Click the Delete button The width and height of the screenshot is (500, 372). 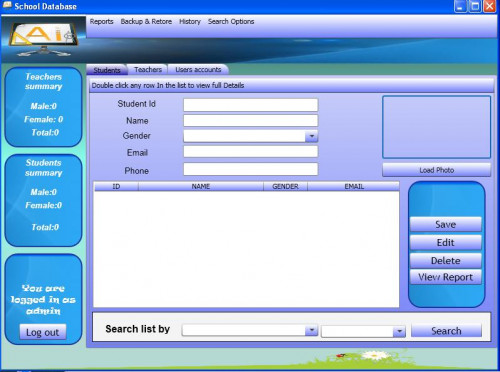click(445, 261)
